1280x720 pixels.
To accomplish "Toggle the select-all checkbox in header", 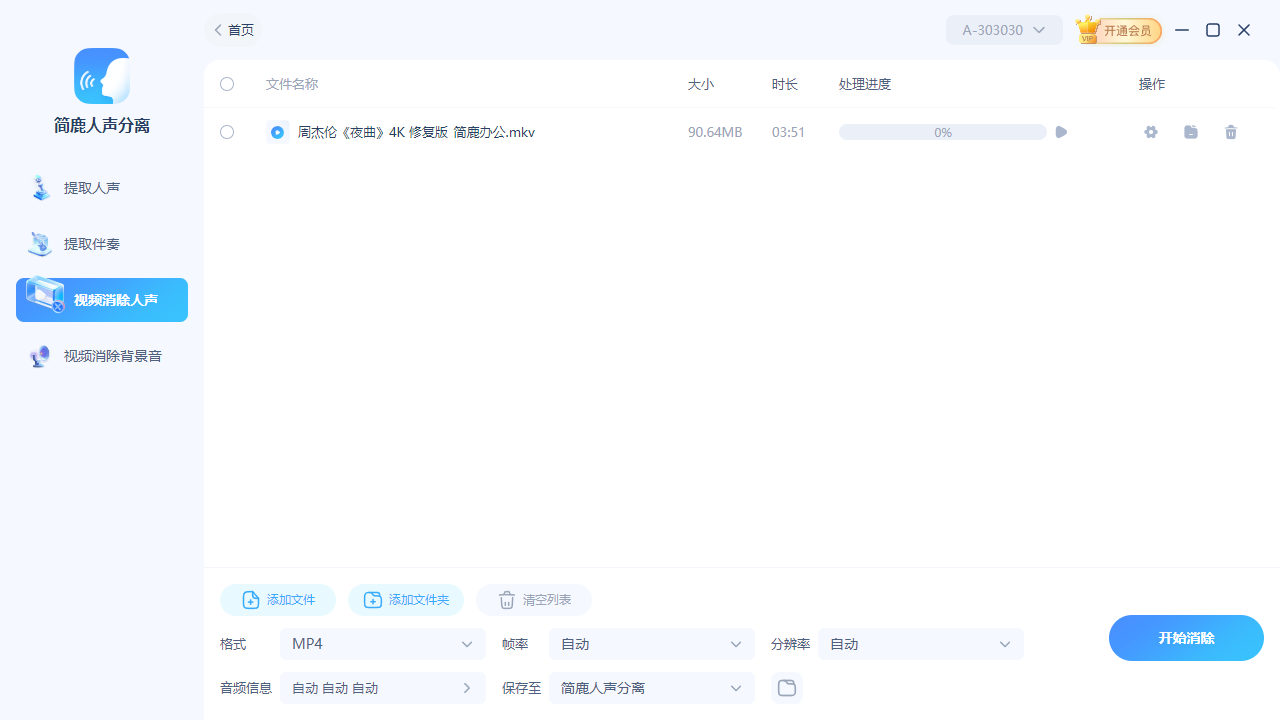I will [227, 84].
